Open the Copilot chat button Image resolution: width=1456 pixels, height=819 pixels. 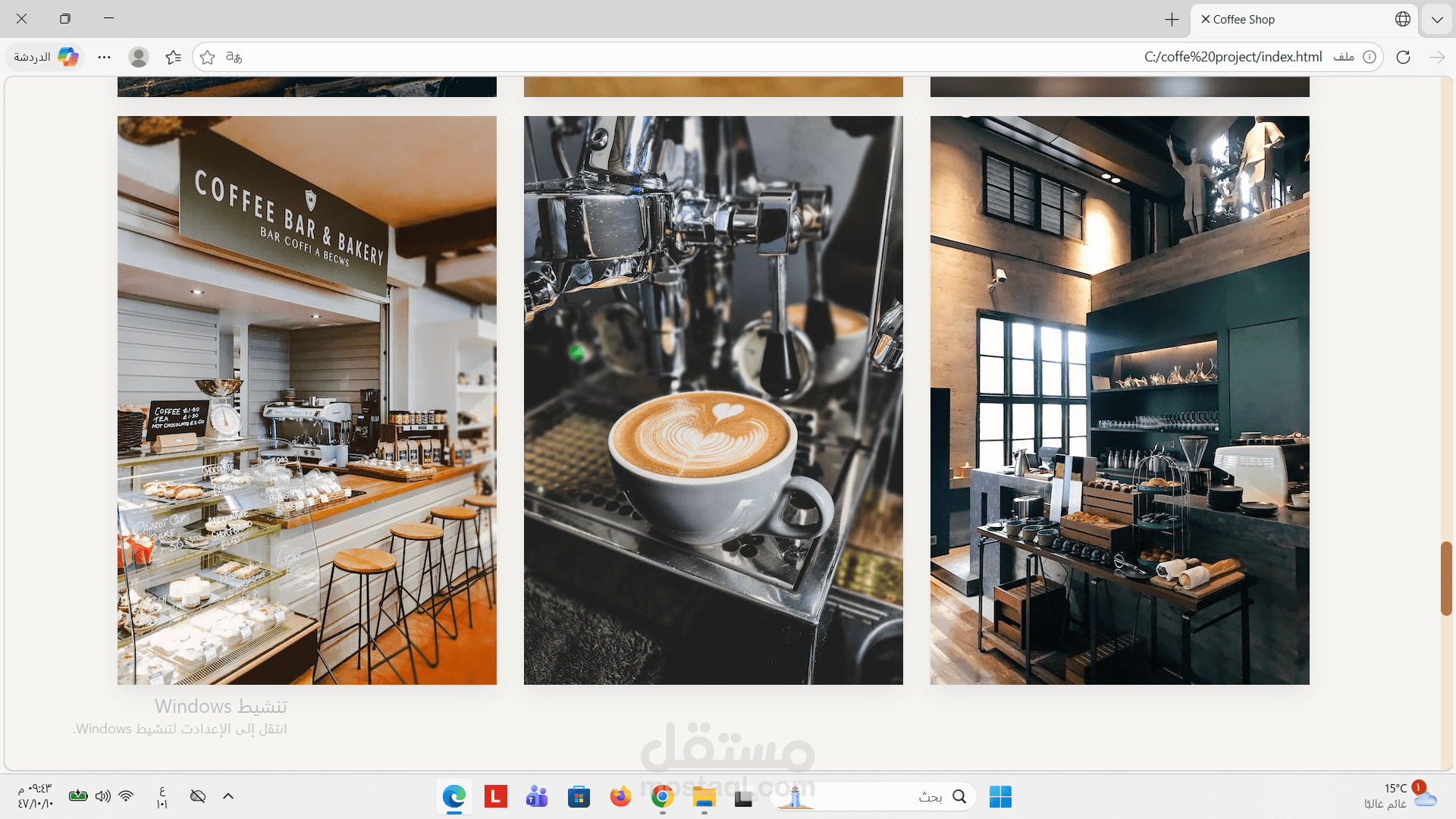tap(45, 57)
